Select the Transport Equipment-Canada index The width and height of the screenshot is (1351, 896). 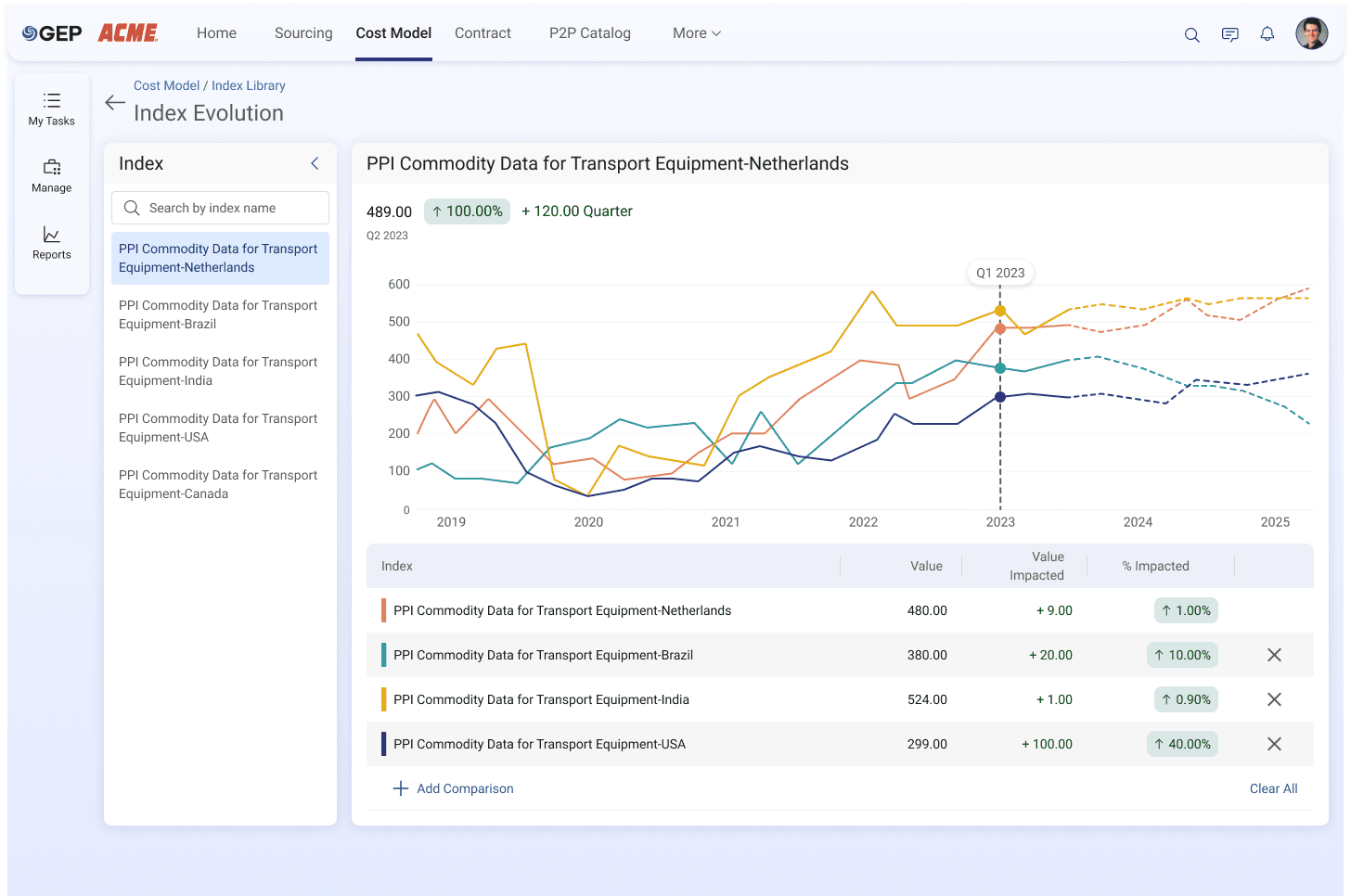click(x=220, y=484)
